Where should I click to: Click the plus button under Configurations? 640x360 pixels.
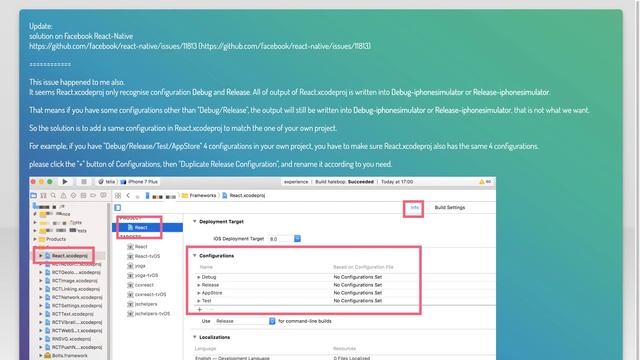[200, 309]
